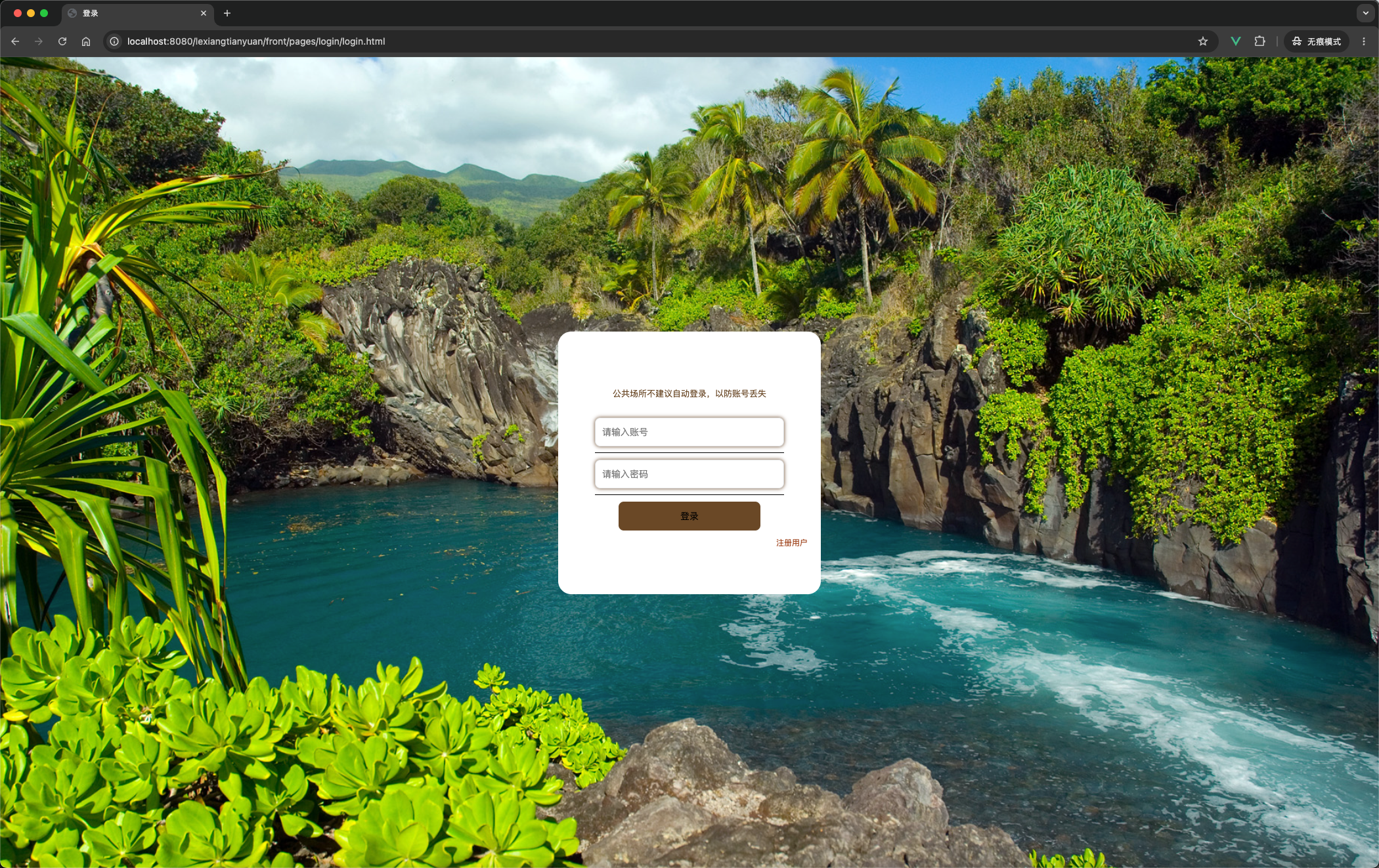Click the browser back arrow
This screenshot has width=1379, height=868.
pyautogui.click(x=15, y=41)
